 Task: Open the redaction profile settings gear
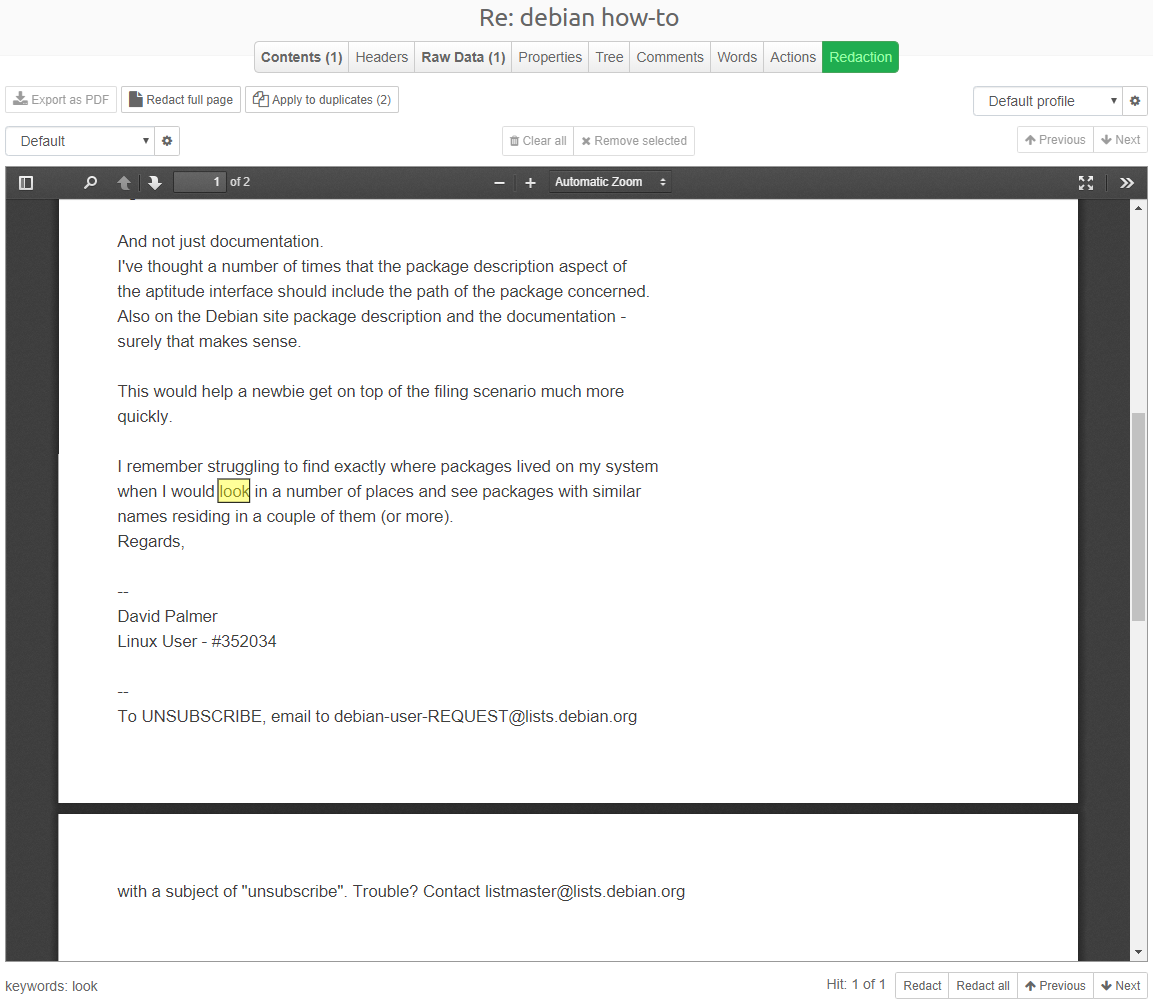1135,101
